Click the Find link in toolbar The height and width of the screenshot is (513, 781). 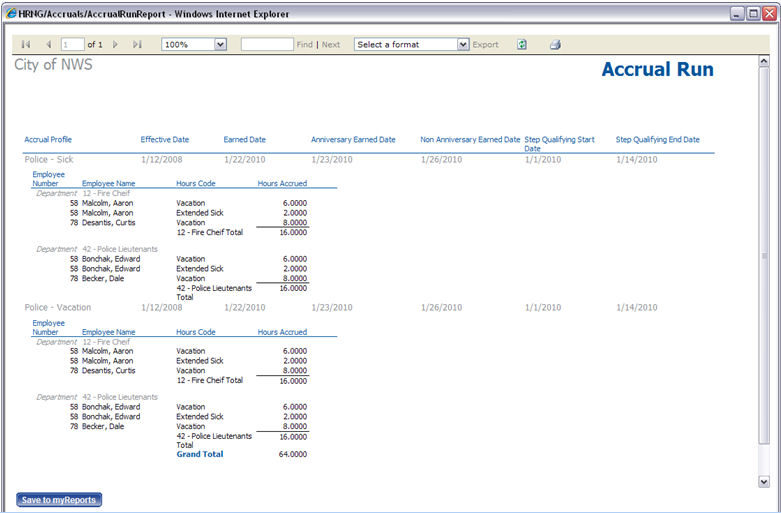[304, 45]
